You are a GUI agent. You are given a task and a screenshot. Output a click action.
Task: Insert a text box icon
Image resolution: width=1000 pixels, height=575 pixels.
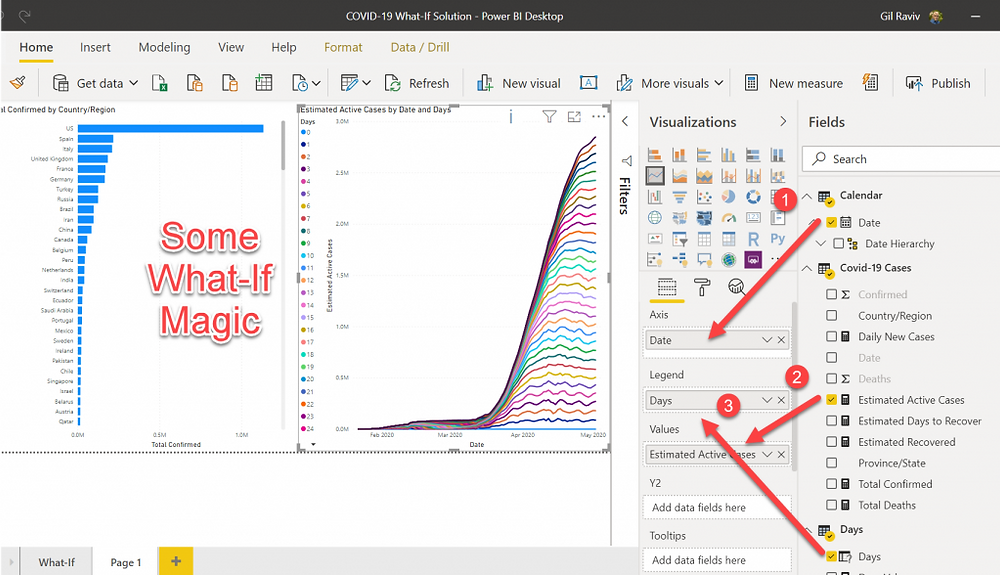588,83
